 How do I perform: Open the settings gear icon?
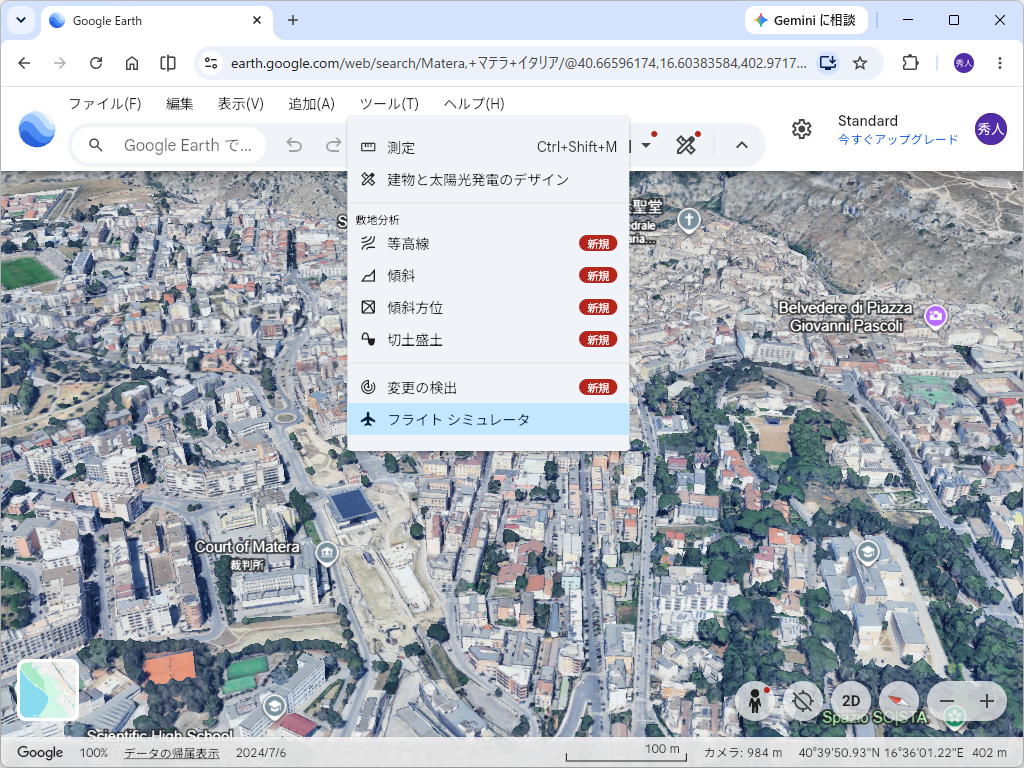(x=801, y=129)
